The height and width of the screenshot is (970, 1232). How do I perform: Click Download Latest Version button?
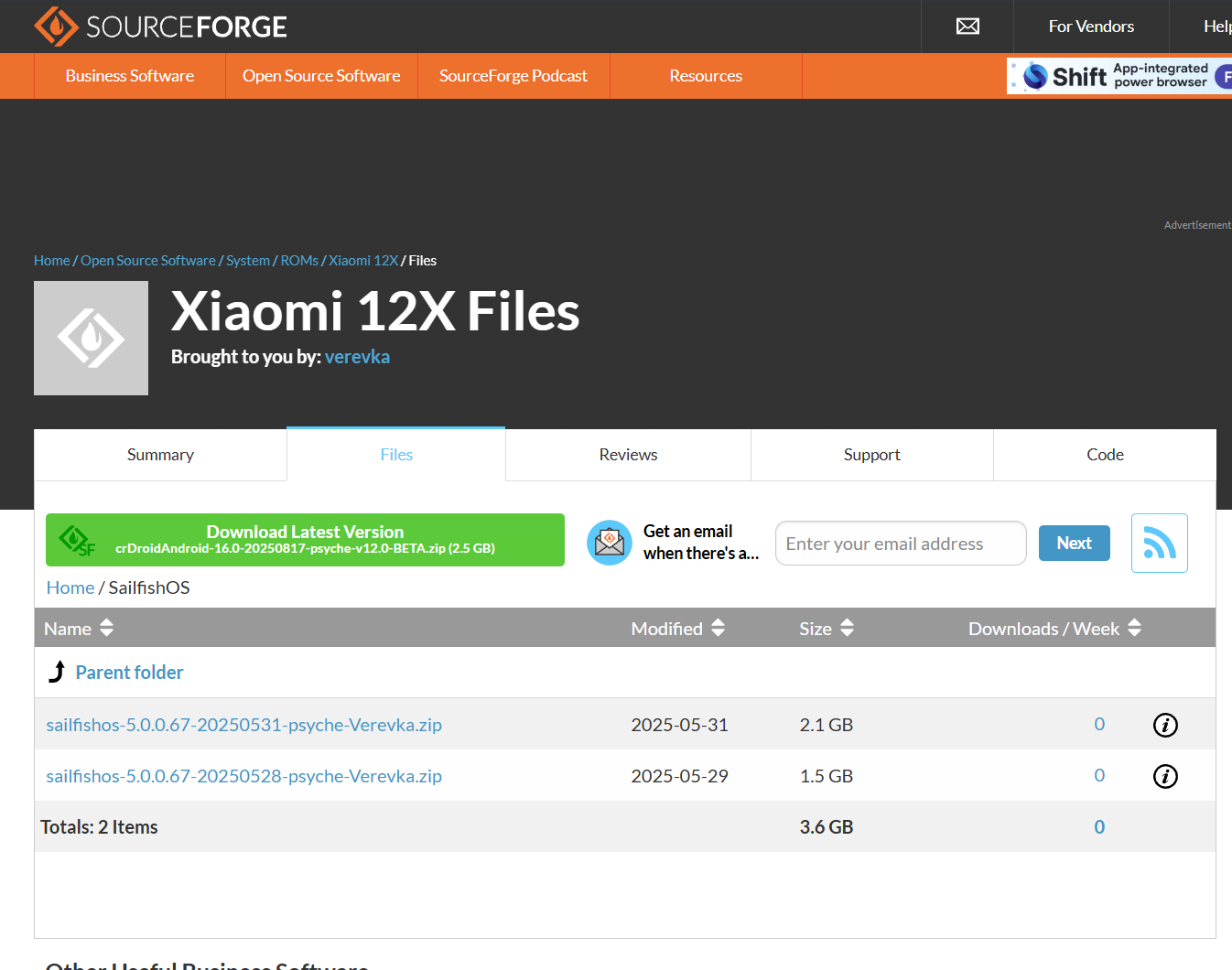click(x=305, y=540)
